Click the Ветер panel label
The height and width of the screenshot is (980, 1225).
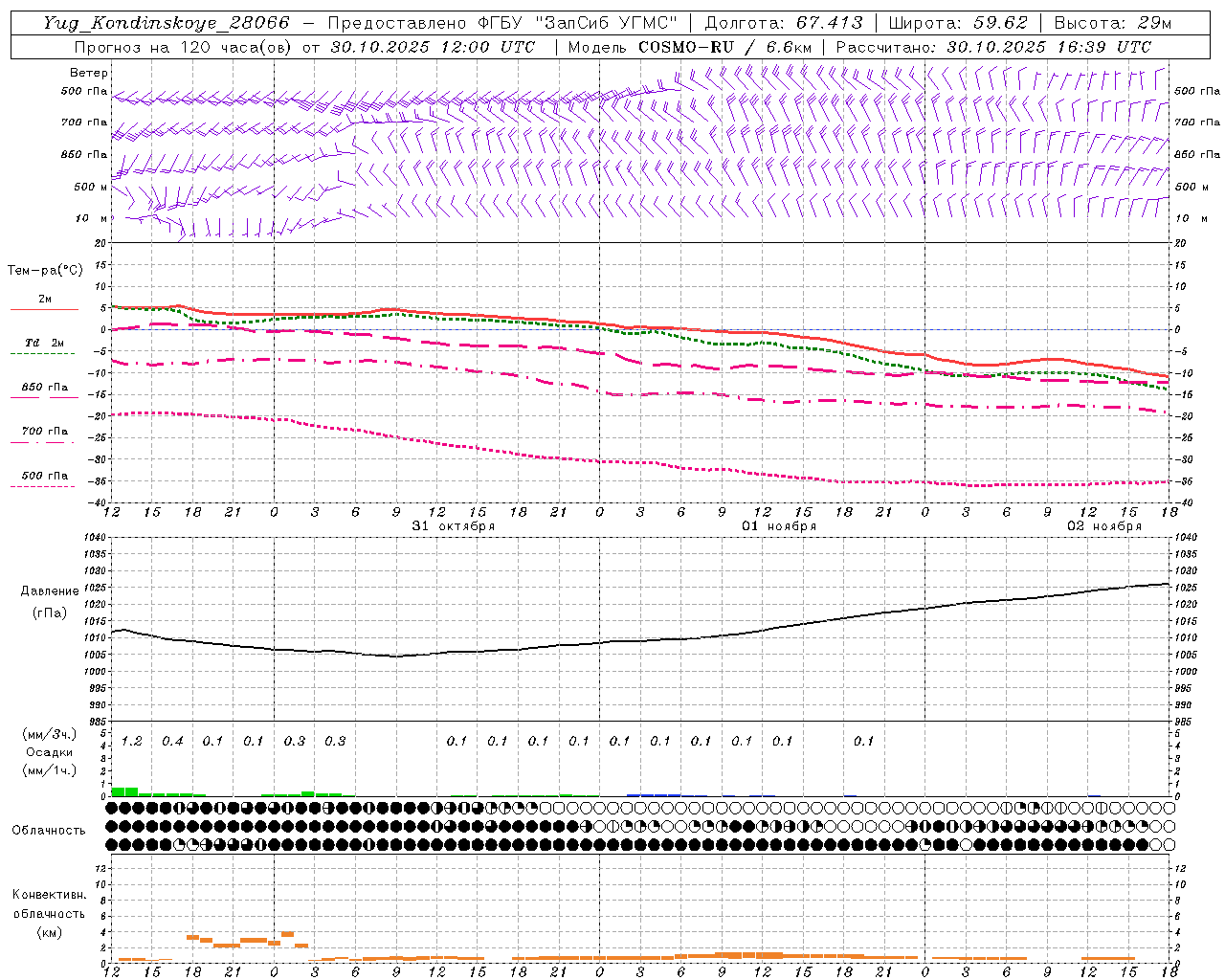[x=89, y=73]
